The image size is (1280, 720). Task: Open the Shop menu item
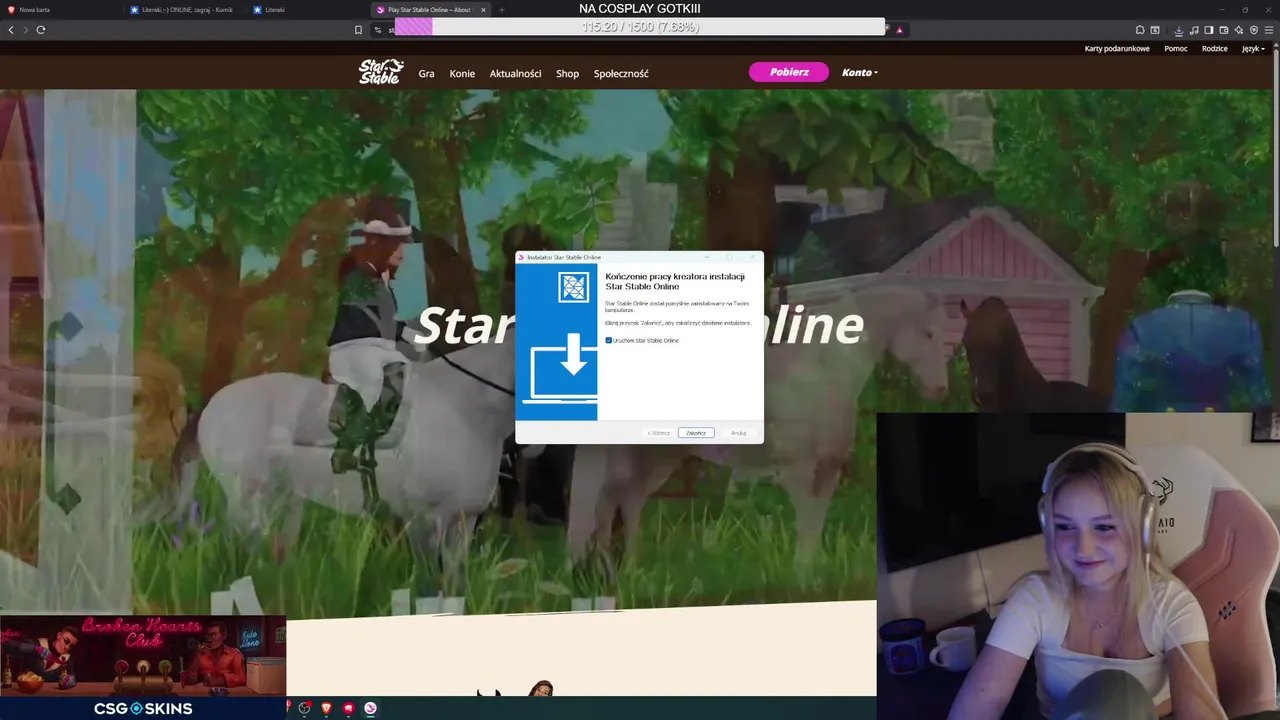(x=567, y=73)
